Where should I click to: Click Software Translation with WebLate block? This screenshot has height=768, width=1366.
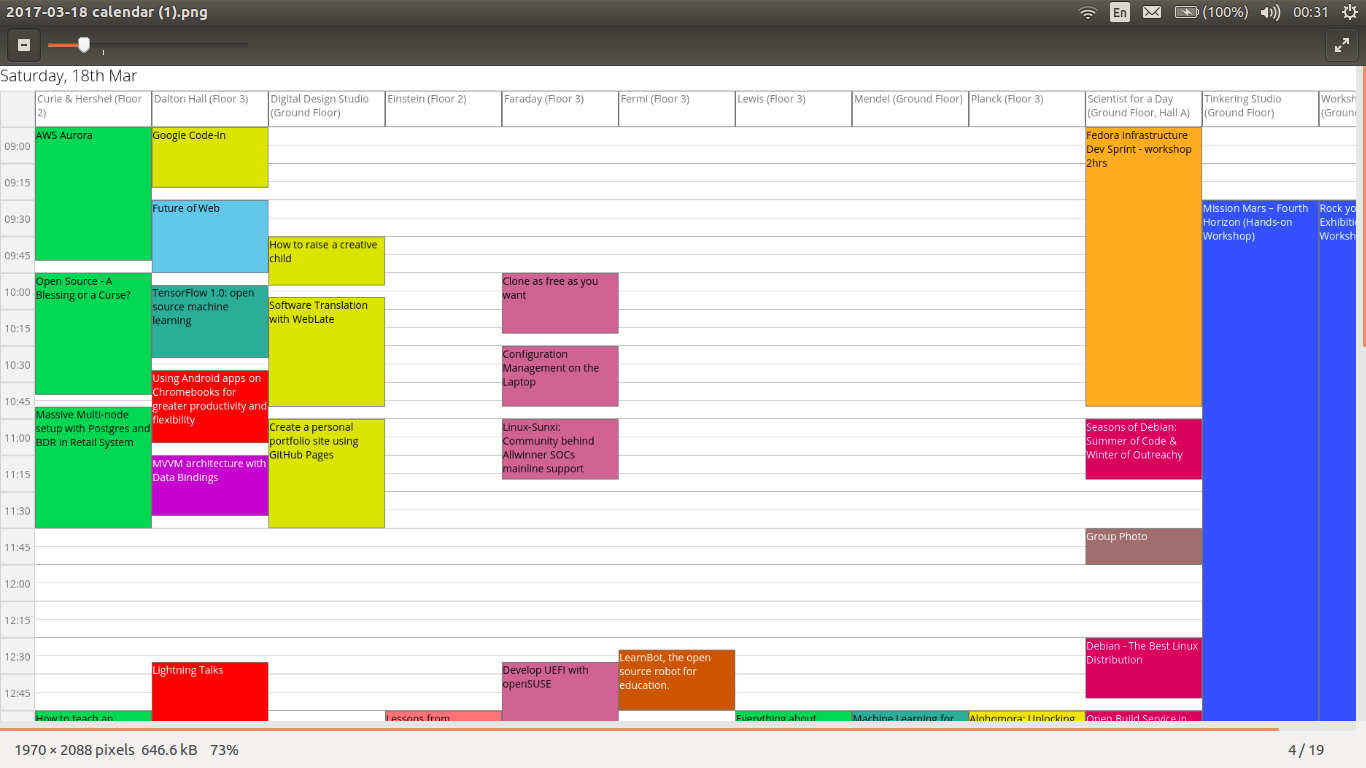(x=326, y=352)
